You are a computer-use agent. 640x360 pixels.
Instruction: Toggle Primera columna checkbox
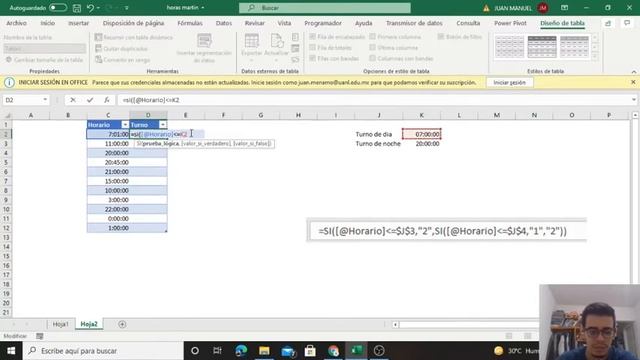pyautogui.click(x=372, y=37)
